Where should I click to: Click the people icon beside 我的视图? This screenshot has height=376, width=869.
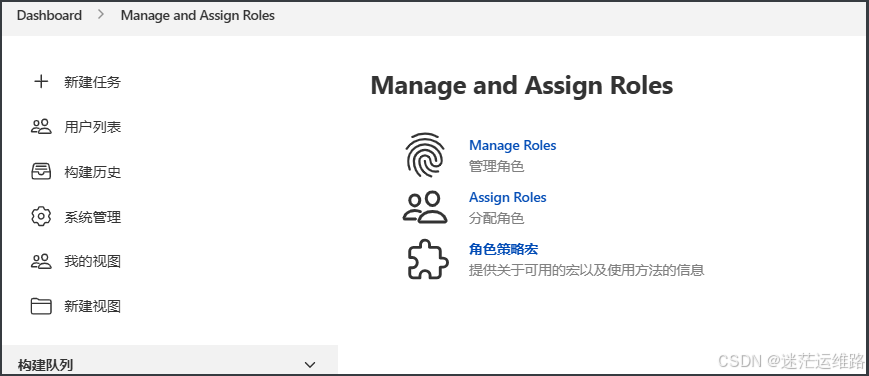pyautogui.click(x=41, y=261)
